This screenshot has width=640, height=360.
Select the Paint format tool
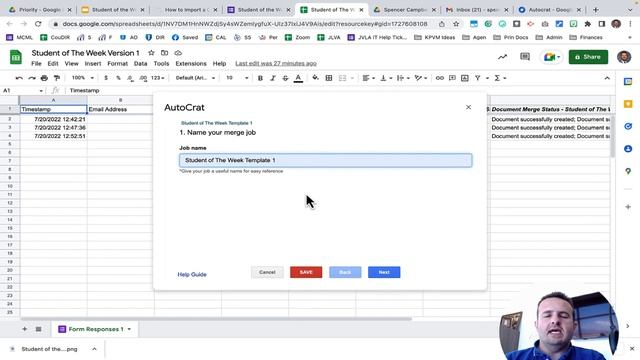pyautogui.click(x=57, y=78)
